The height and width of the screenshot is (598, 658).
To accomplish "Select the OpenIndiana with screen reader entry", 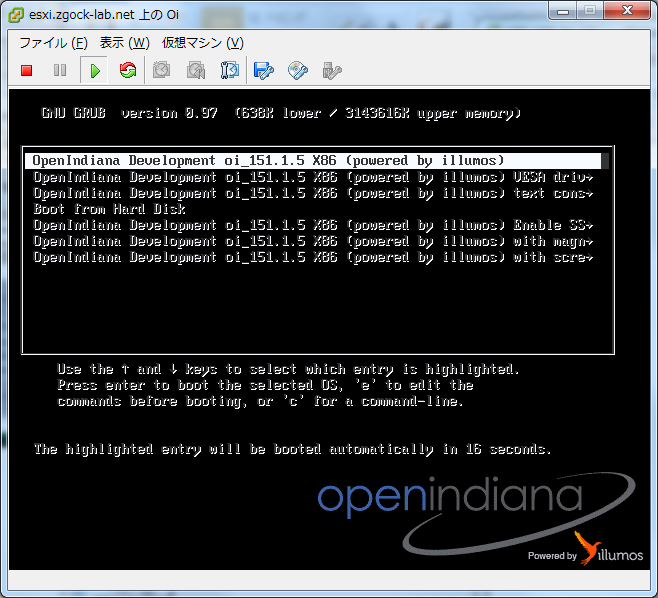I will point(313,257).
